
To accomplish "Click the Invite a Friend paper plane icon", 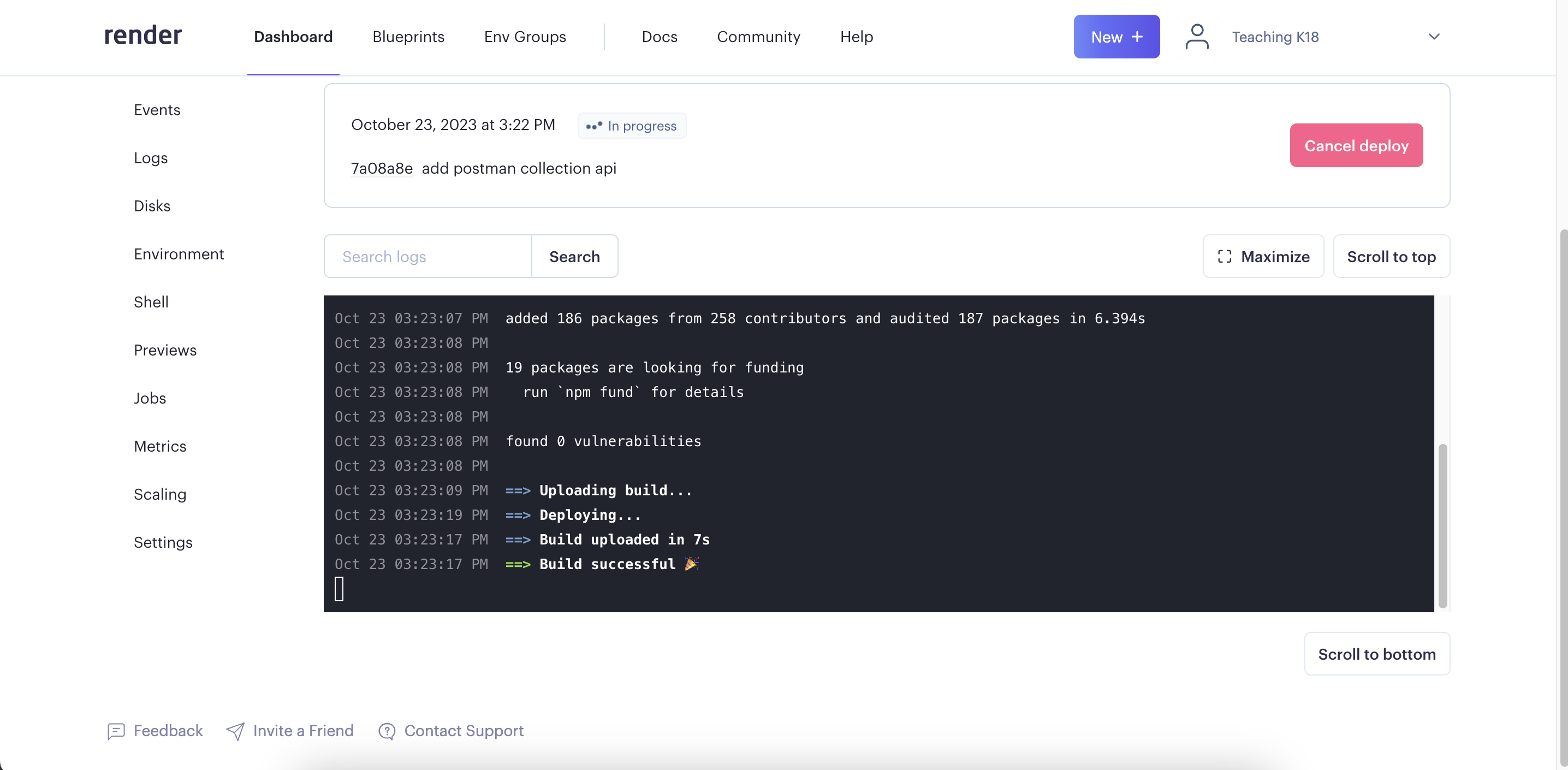I will click(x=235, y=731).
